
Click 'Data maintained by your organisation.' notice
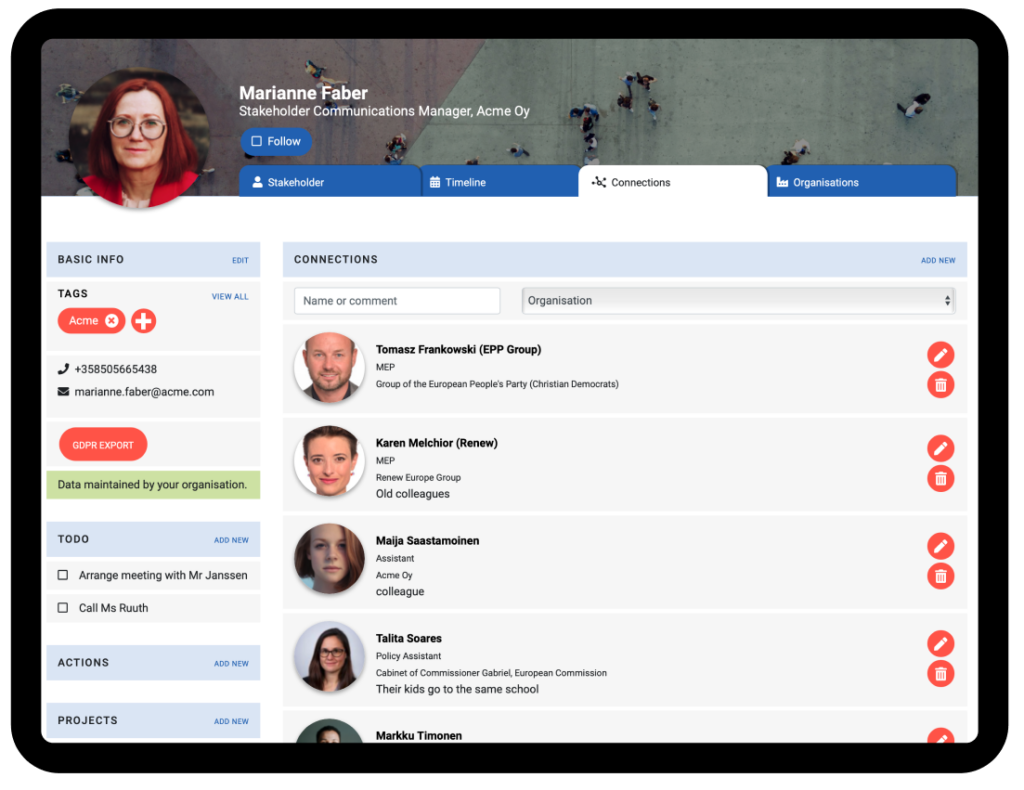click(x=153, y=484)
